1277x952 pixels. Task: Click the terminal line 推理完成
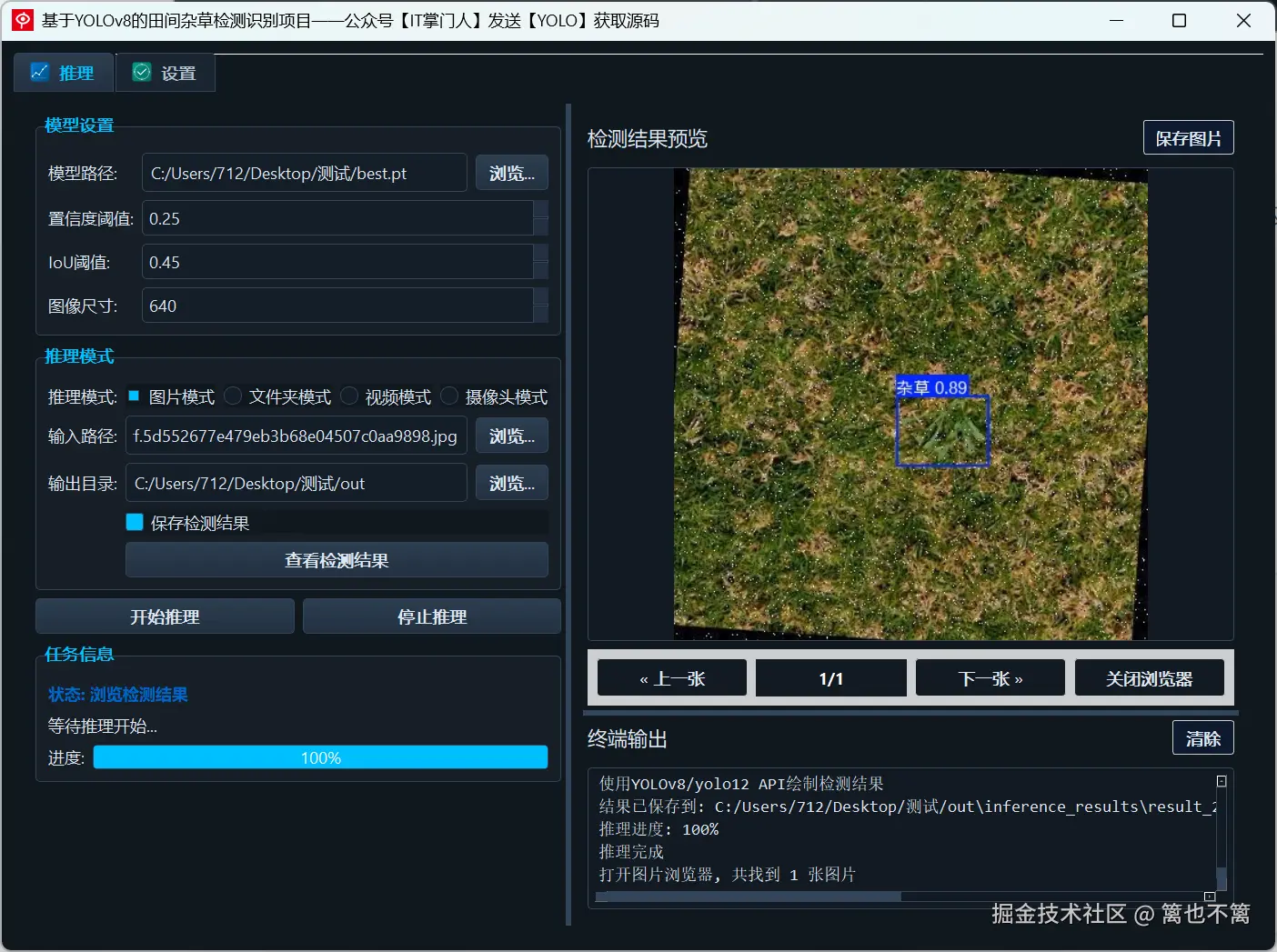(631, 852)
